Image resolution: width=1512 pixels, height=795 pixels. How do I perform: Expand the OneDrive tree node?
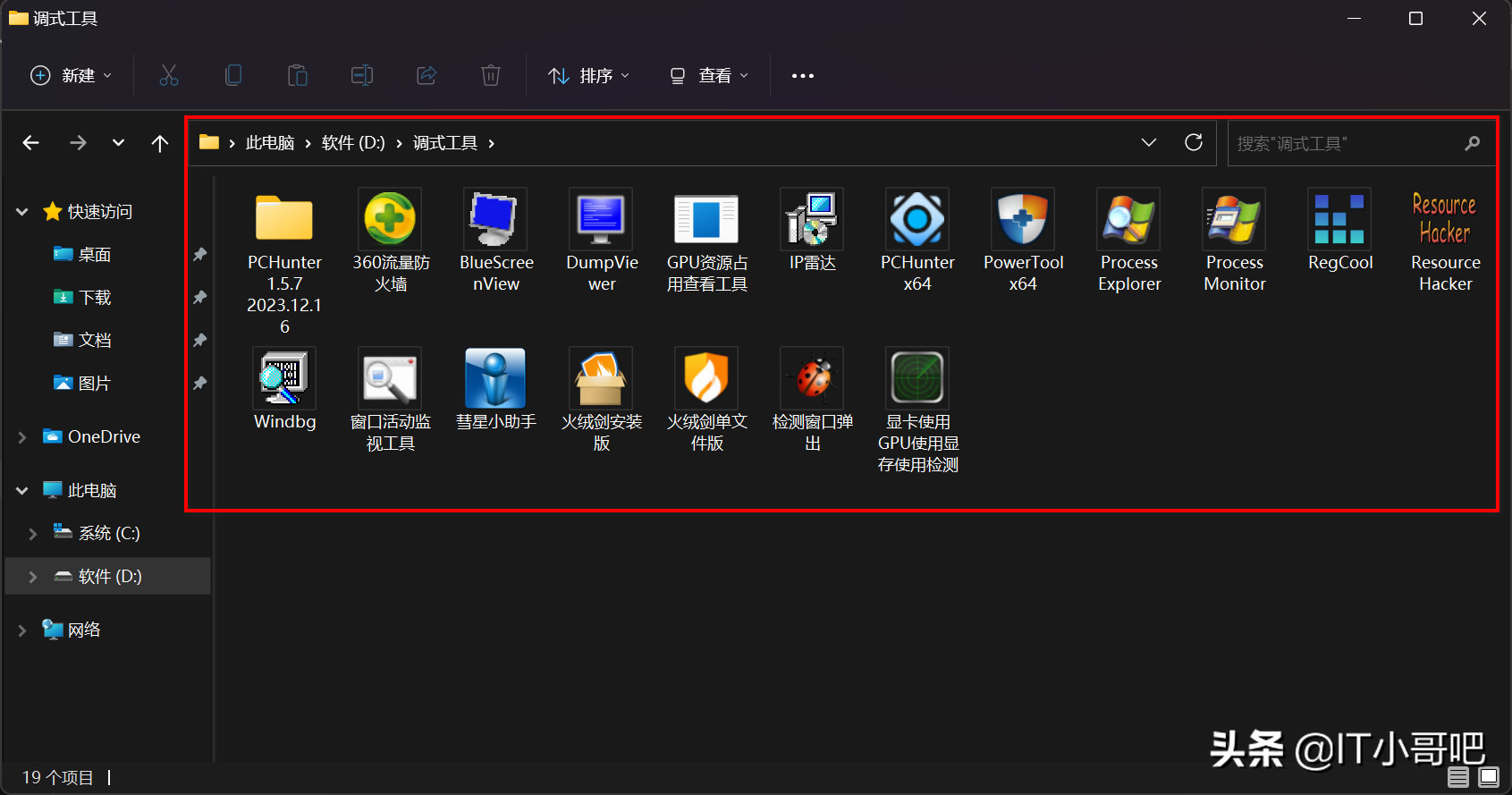[x=22, y=437]
